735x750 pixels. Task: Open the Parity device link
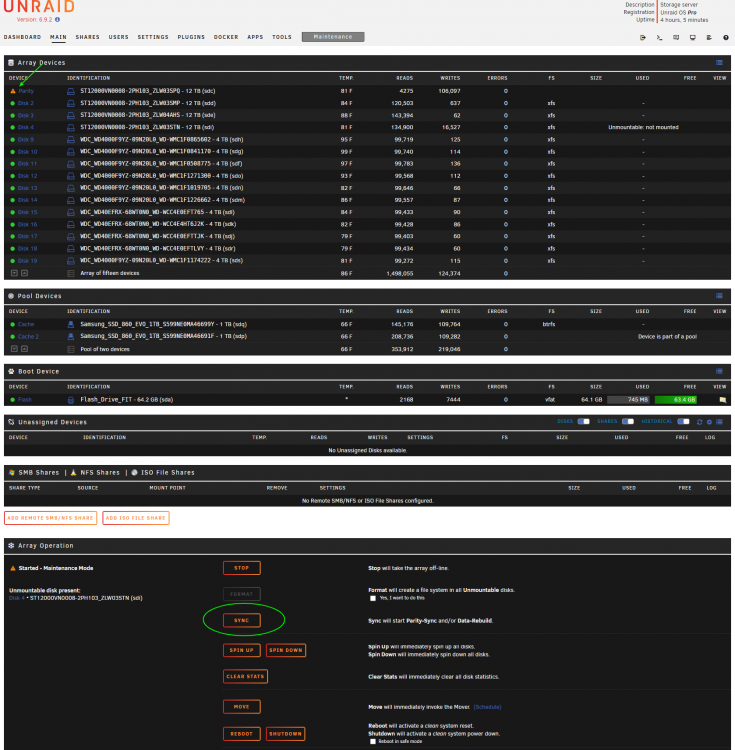coord(26,91)
